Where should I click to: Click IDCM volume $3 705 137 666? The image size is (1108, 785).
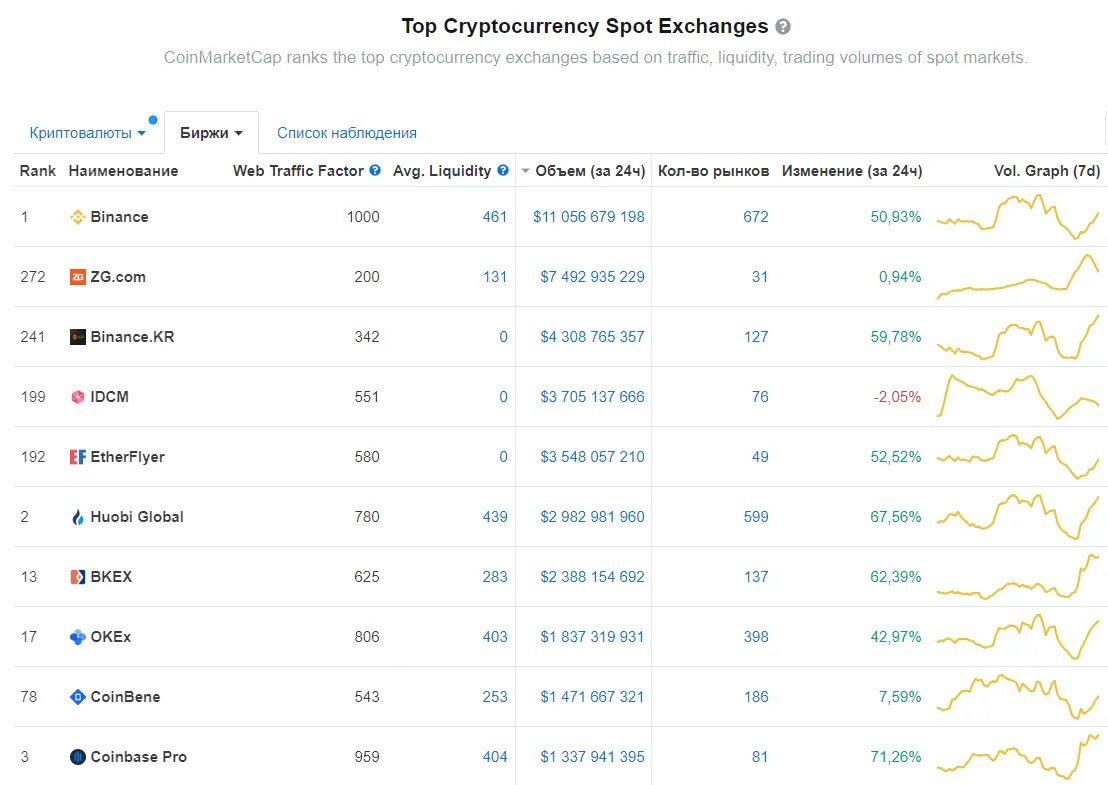tap(592, 397)
